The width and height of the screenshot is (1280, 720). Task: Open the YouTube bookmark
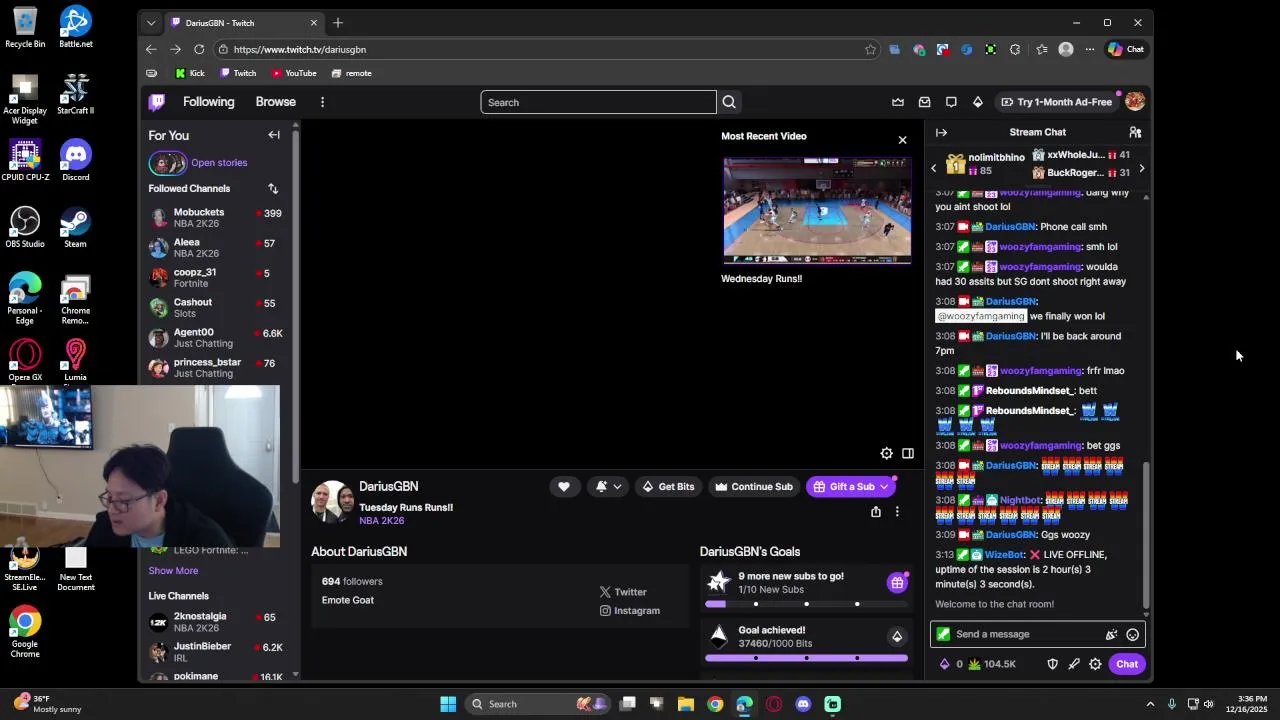(x=294, y=73)
